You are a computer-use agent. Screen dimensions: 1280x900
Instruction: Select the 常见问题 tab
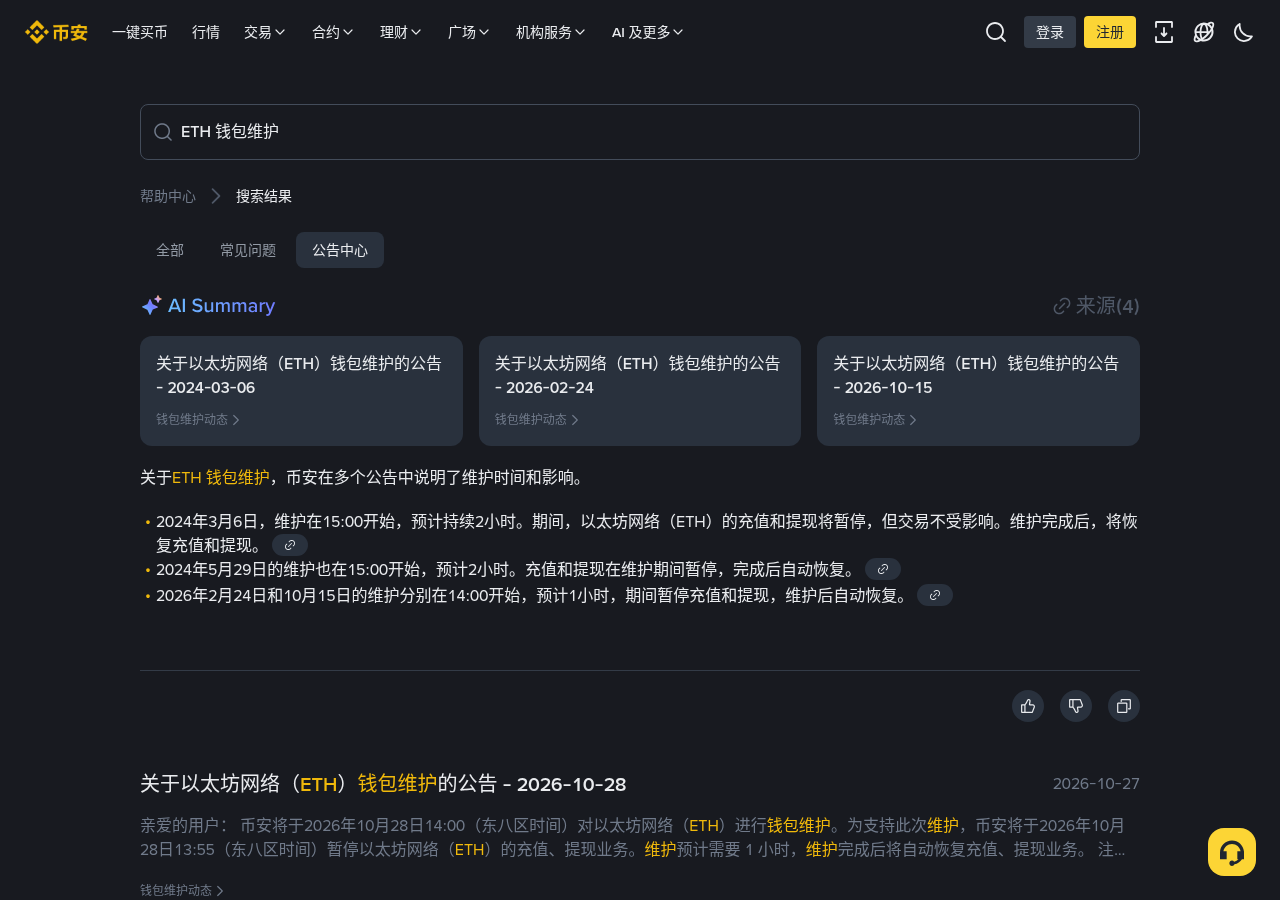[248, 250]
